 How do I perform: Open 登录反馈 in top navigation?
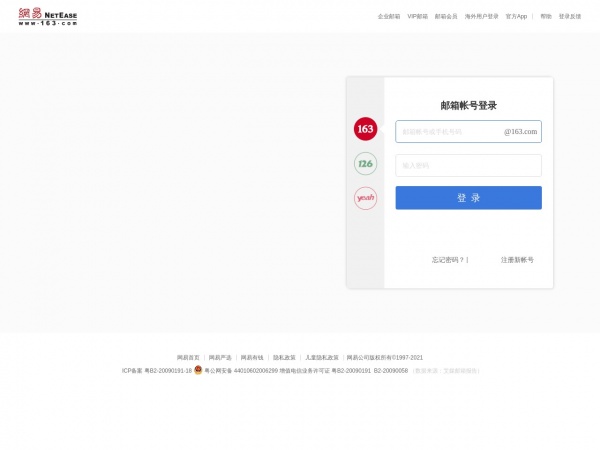click(570, 16)
